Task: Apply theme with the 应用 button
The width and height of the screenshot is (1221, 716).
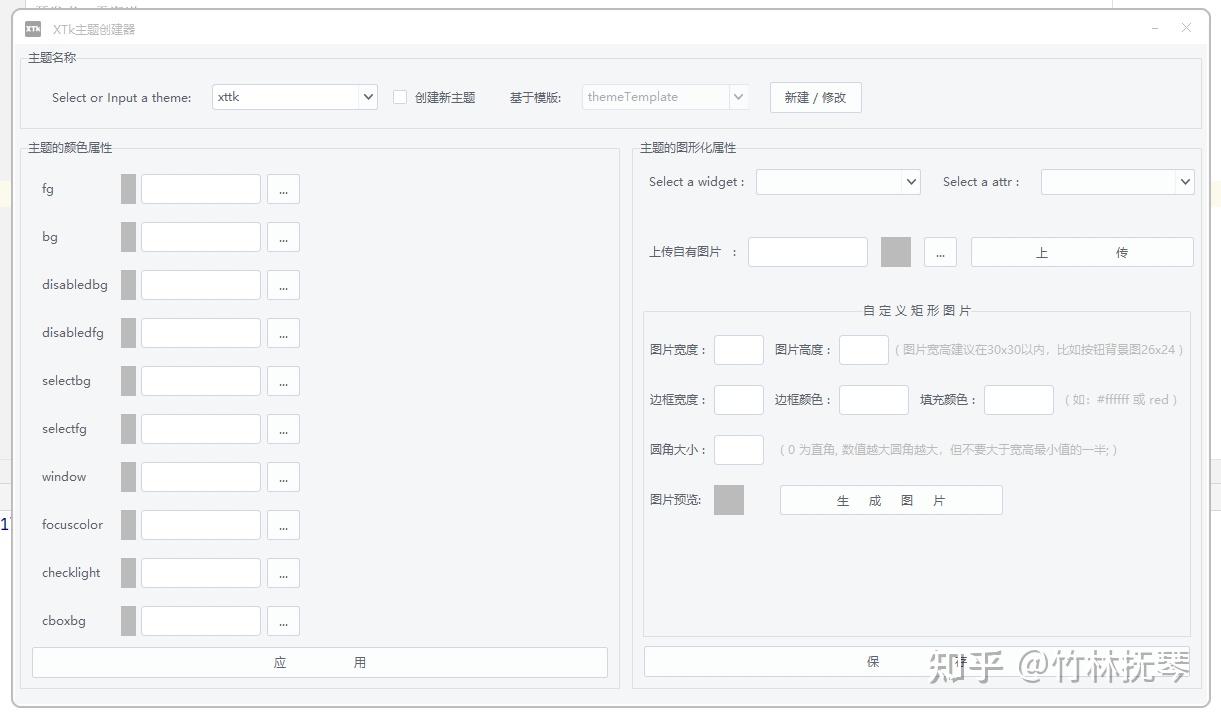Action: (x=319, y=661)
